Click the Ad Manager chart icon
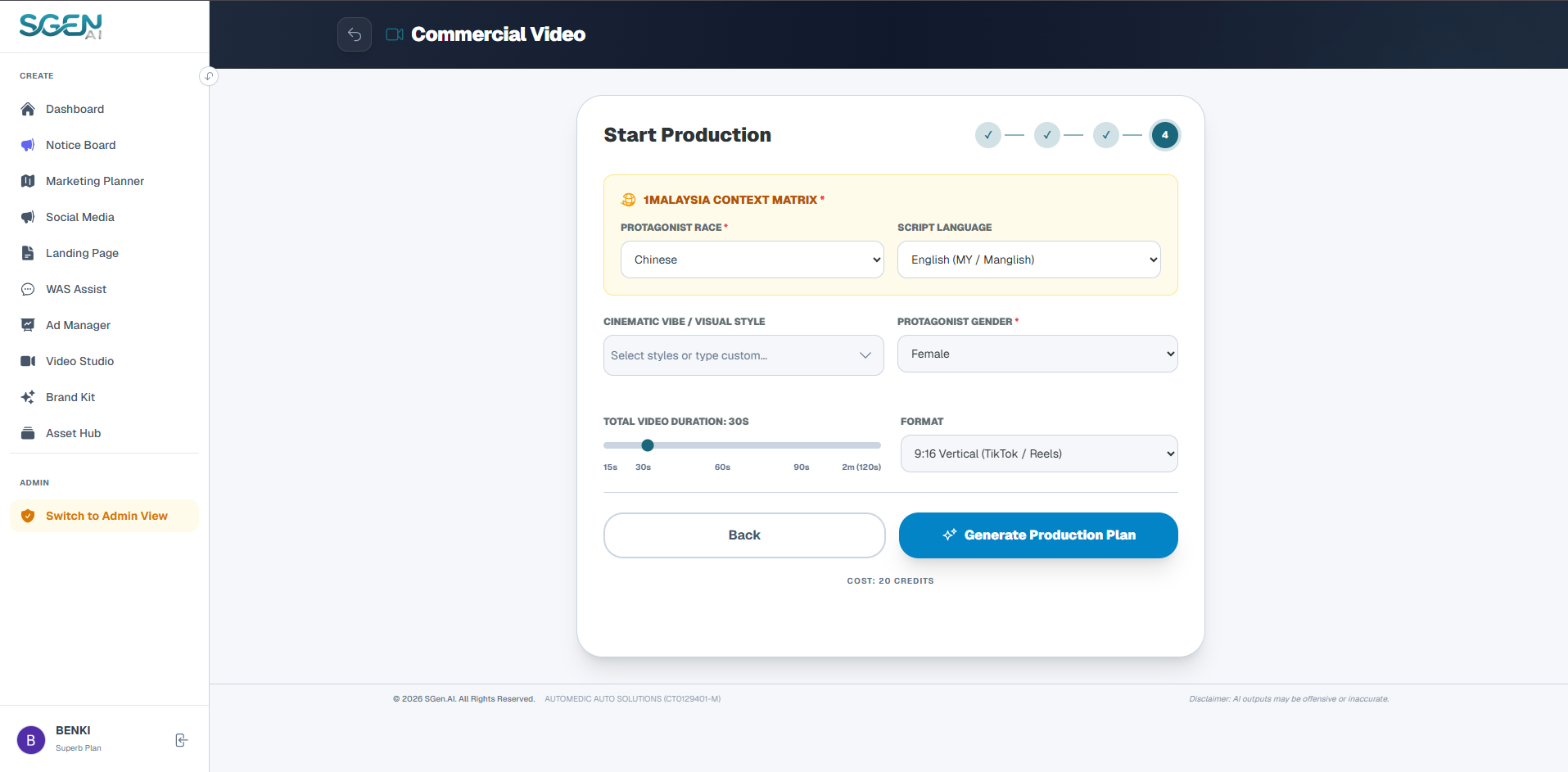The image size is (1568, 772). coord(28,325)
